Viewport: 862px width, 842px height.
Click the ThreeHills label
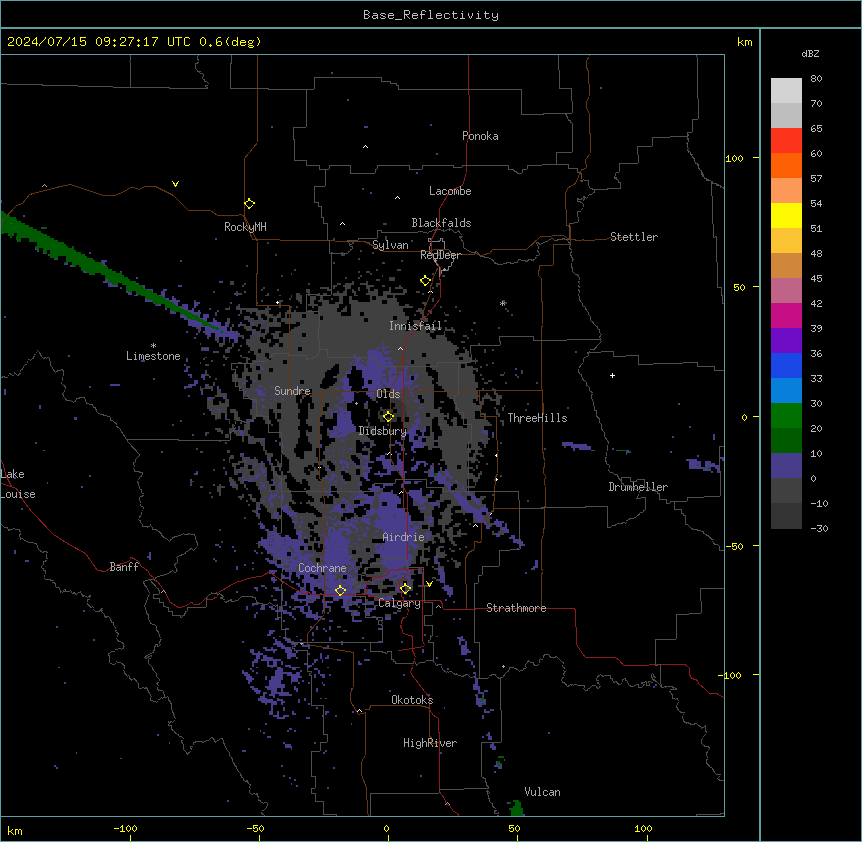point(537,418)
